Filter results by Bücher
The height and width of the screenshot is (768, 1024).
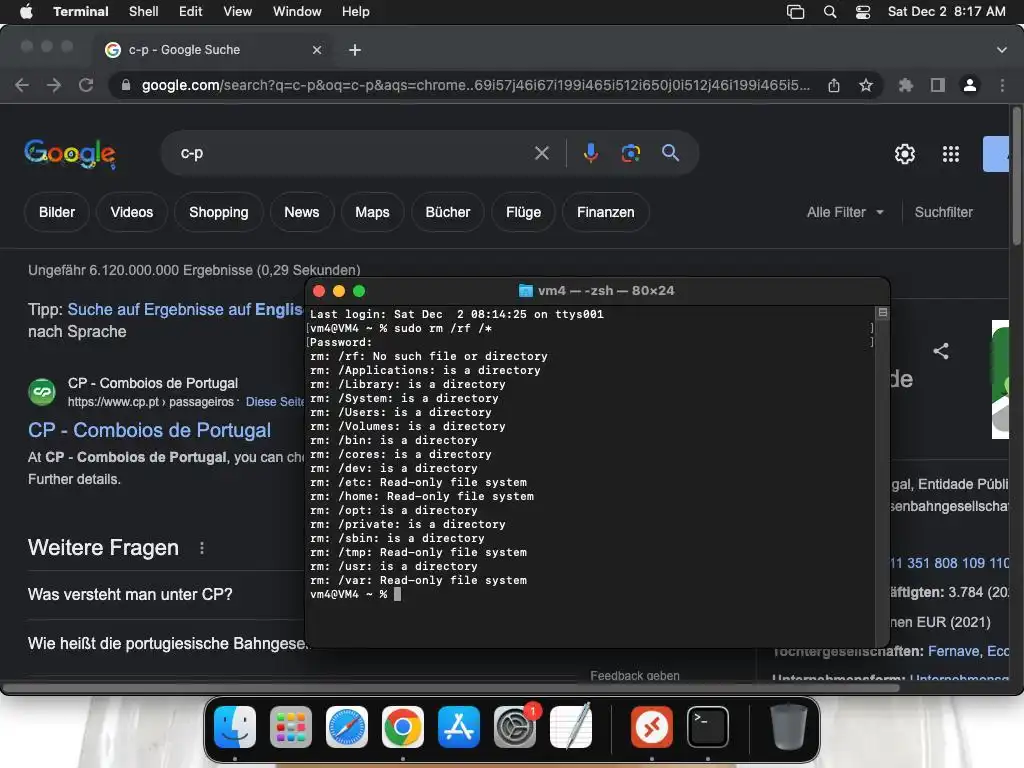pyautogui.click(x=448, y=212)
